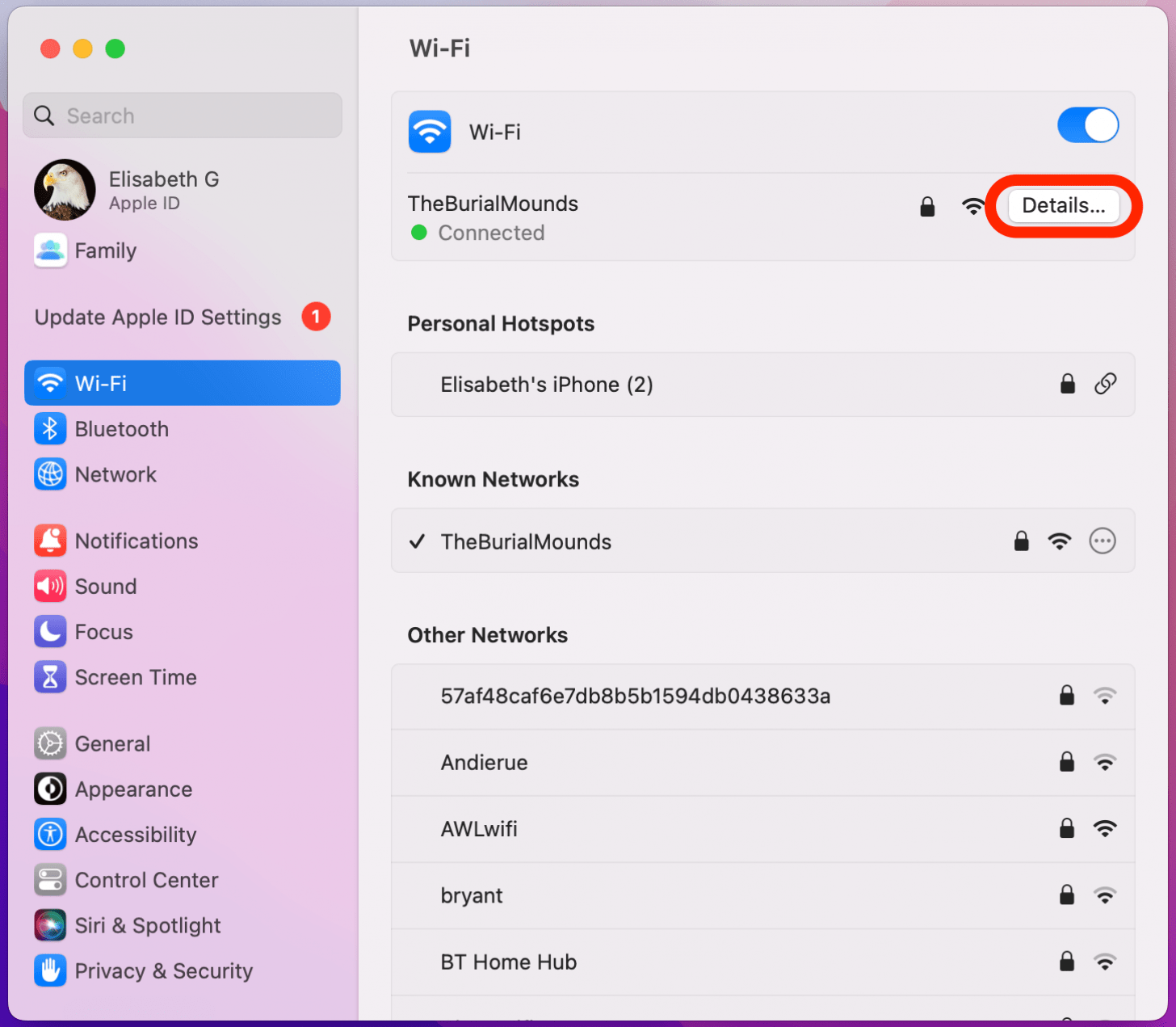Open Details for TheBurialMounds network
1176x1027 pixels.
[1063, 206]
